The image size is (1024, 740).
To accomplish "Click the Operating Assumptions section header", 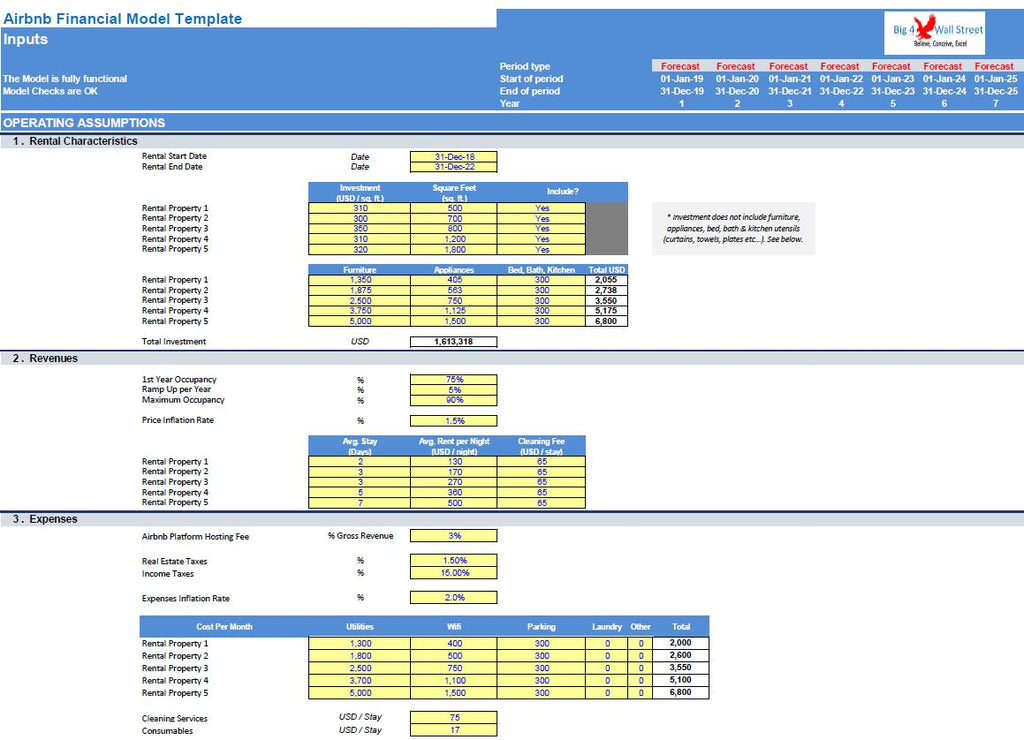I will (x=85, y=123).
